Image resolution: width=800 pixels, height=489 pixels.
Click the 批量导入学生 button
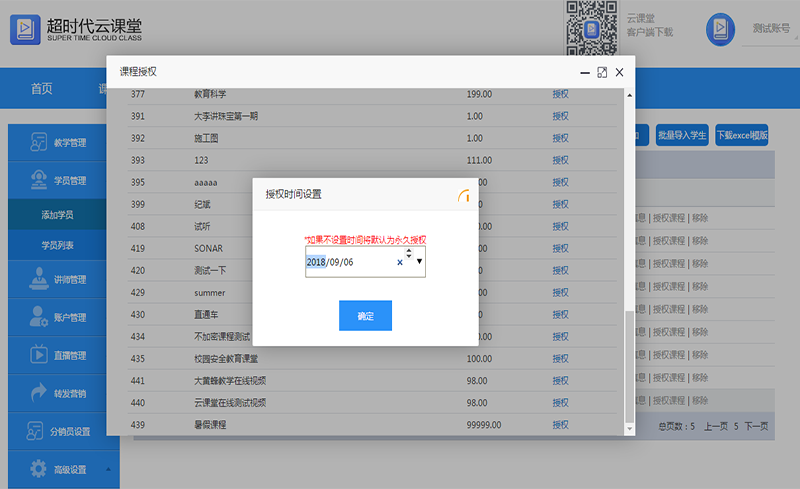click(x=682, y=136)
